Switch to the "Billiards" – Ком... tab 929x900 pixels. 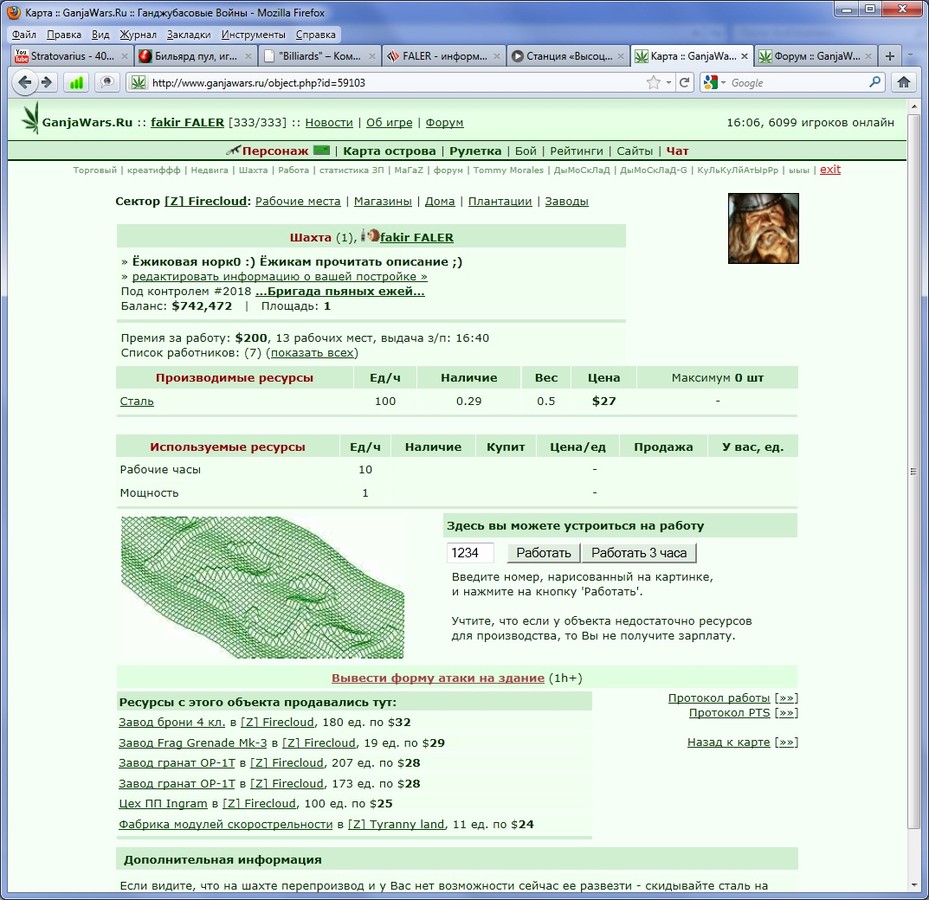pos(318,56)
